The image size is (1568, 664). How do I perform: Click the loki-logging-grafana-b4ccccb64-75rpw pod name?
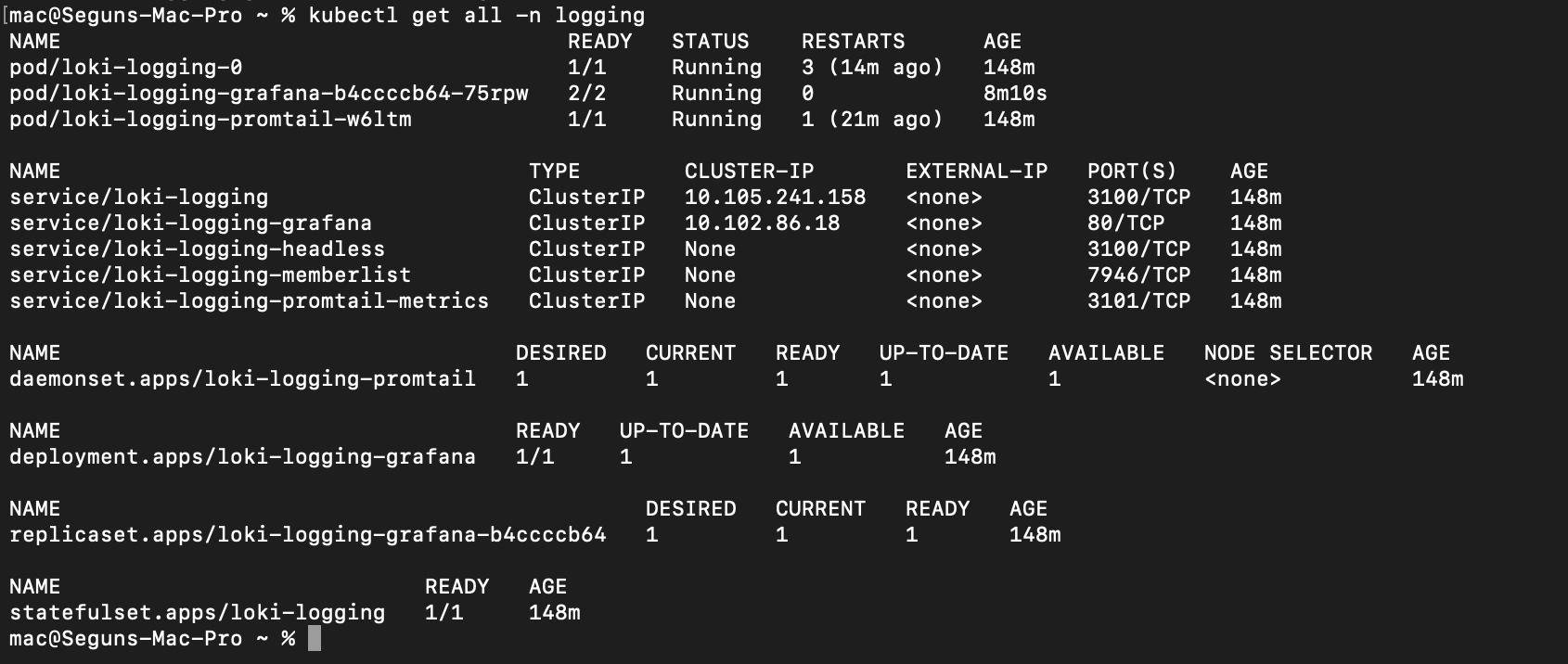click(268, 94)
